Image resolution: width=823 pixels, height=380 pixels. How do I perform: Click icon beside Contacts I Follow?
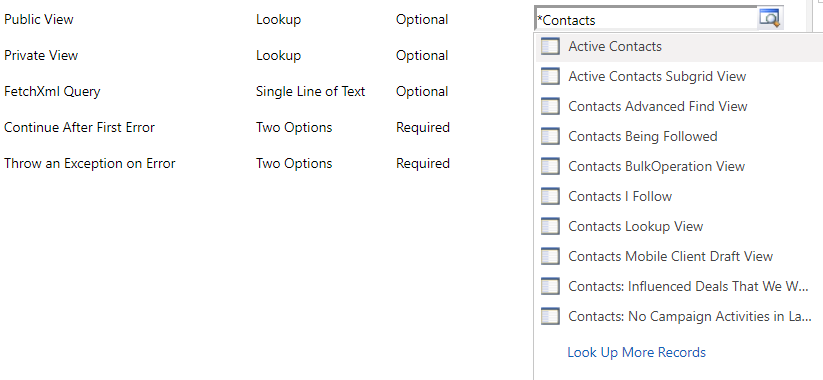[550, 196]
